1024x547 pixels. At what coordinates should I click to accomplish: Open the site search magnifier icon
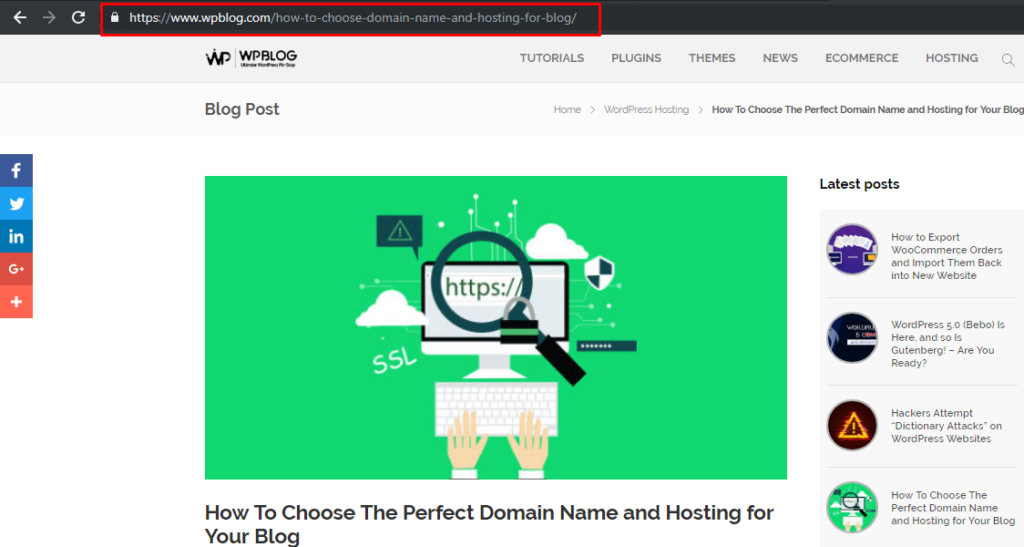click(1008, 60)
